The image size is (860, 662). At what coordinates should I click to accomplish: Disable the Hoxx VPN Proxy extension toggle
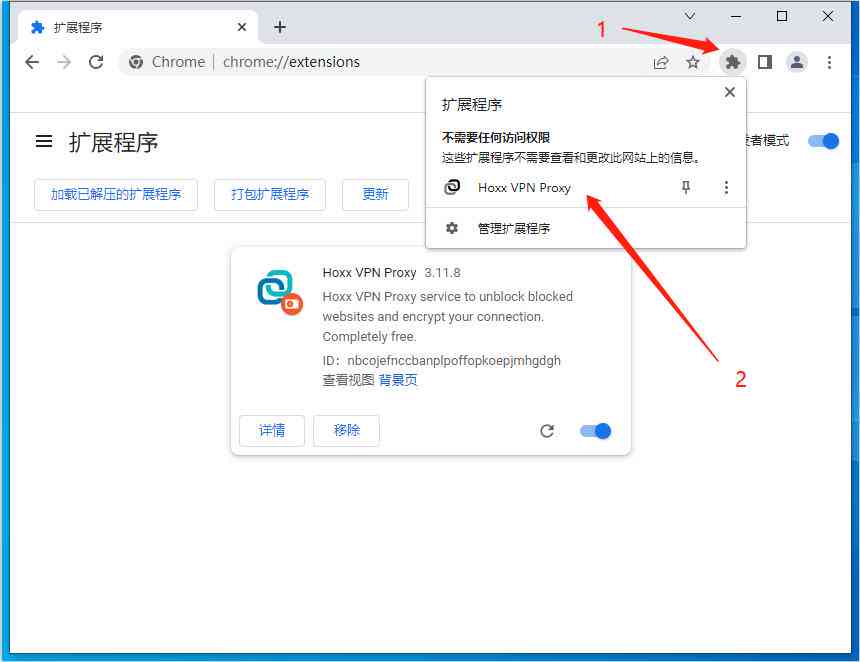pos(595,431)
